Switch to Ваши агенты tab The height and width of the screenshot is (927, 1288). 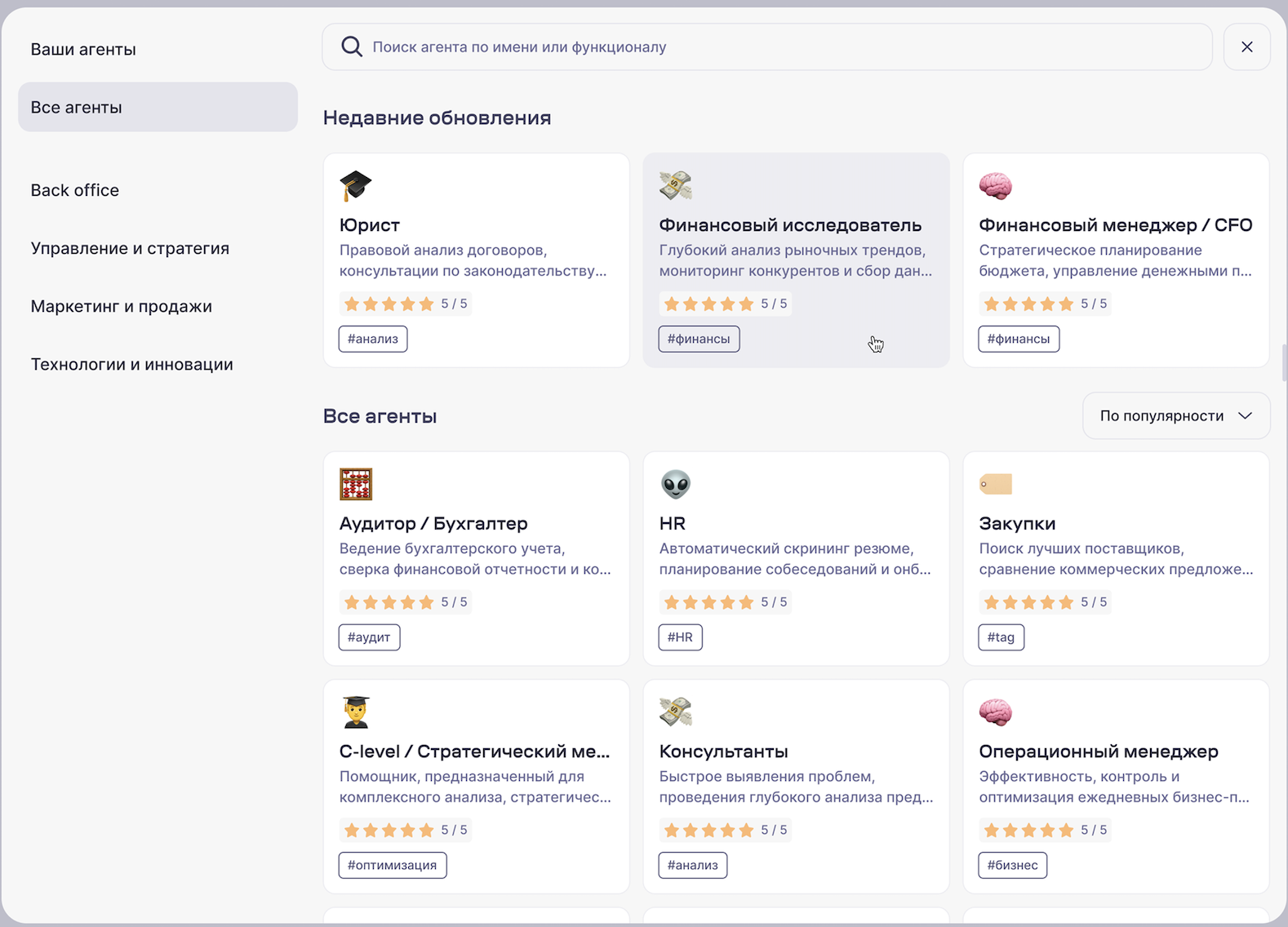click(x=83, y=50)
